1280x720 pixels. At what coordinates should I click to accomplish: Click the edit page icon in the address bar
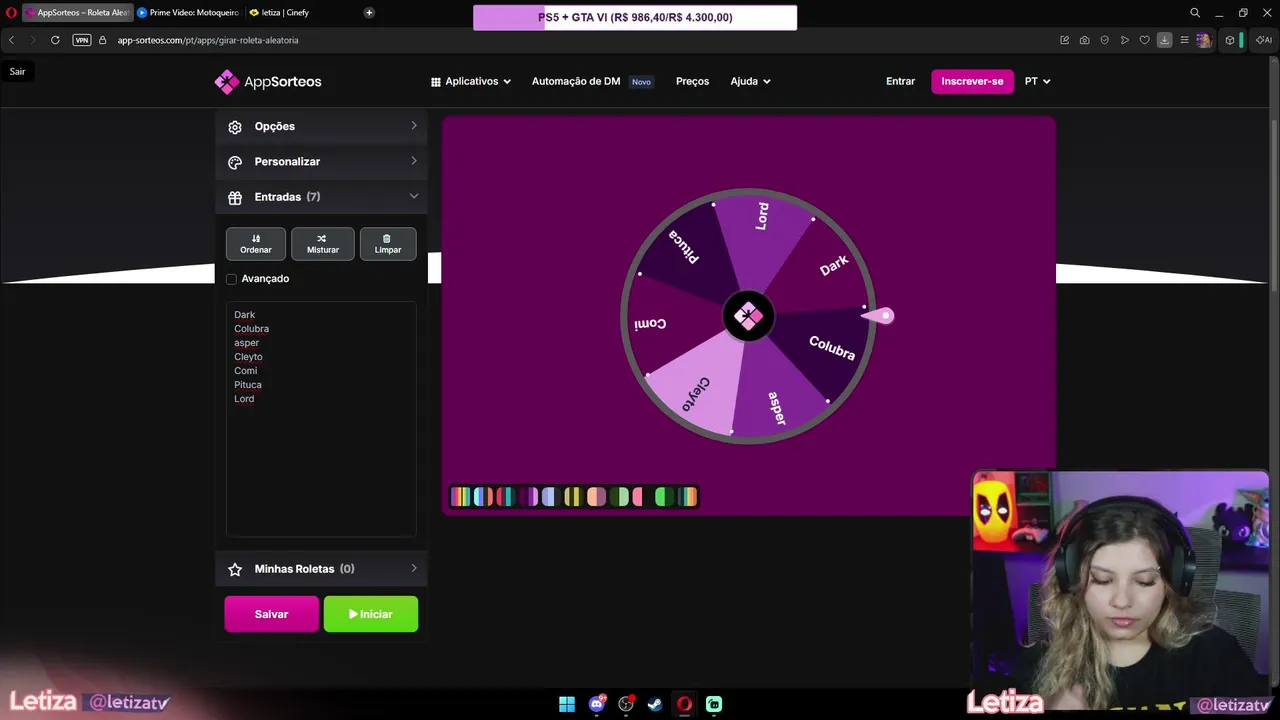(1064, 40)
